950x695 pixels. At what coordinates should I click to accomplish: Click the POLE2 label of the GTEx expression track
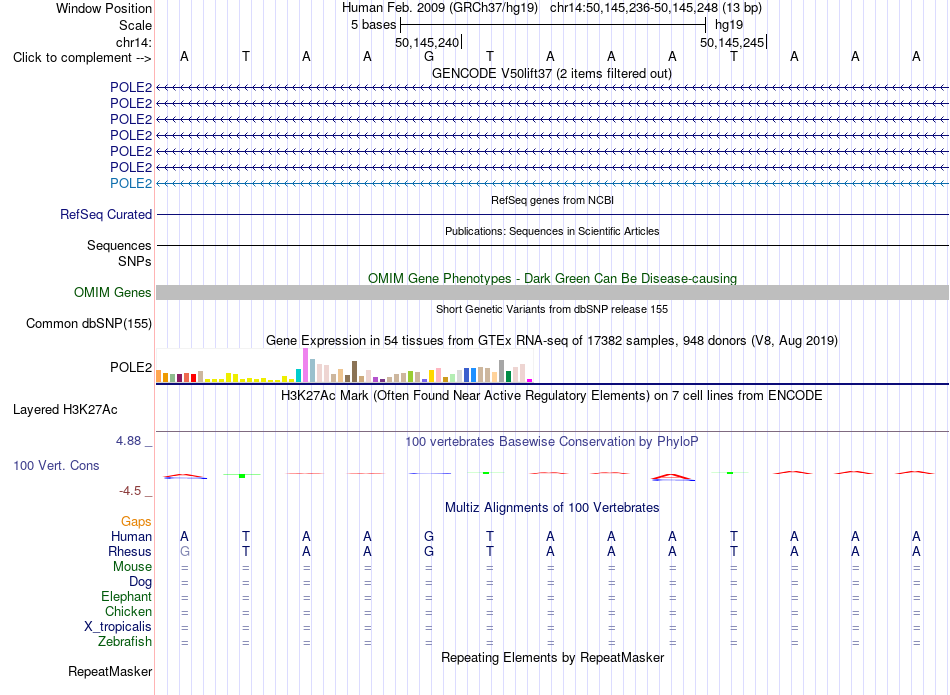(x=131, y=367)
